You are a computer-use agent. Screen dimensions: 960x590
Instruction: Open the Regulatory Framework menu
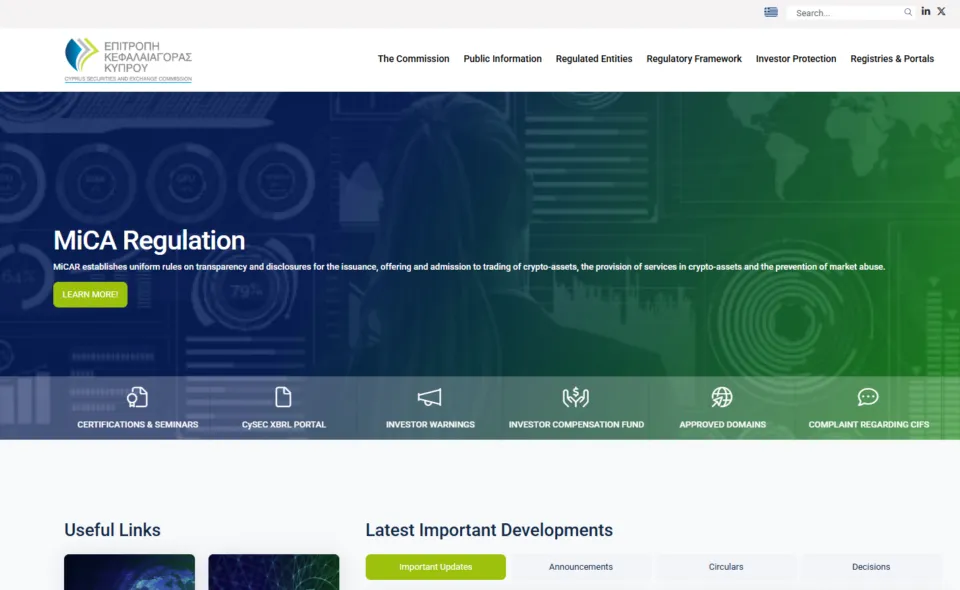tap(694, 59)
